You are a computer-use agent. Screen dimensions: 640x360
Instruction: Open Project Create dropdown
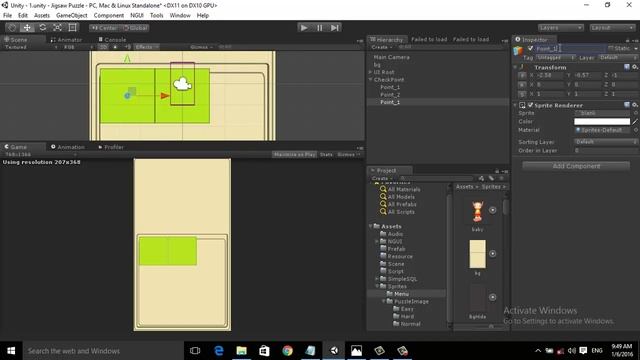[382, 178]
